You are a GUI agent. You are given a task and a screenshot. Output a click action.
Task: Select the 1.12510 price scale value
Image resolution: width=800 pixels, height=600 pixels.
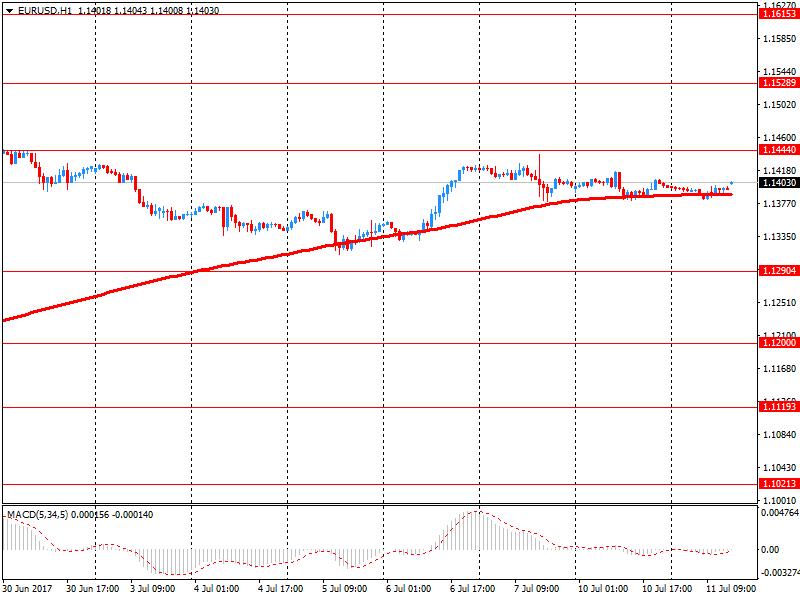point(779,303)
